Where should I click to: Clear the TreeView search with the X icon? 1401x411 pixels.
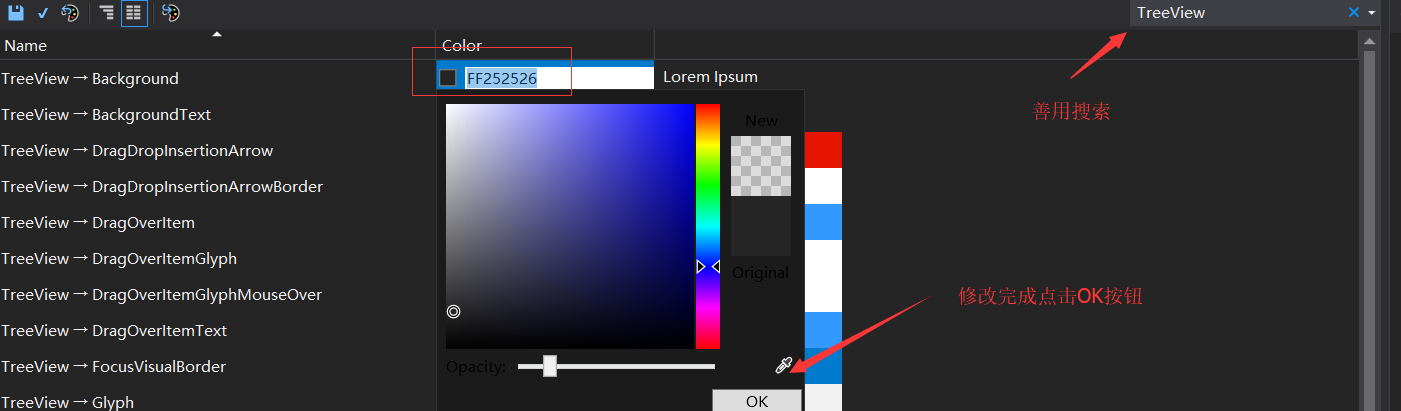1354,13
